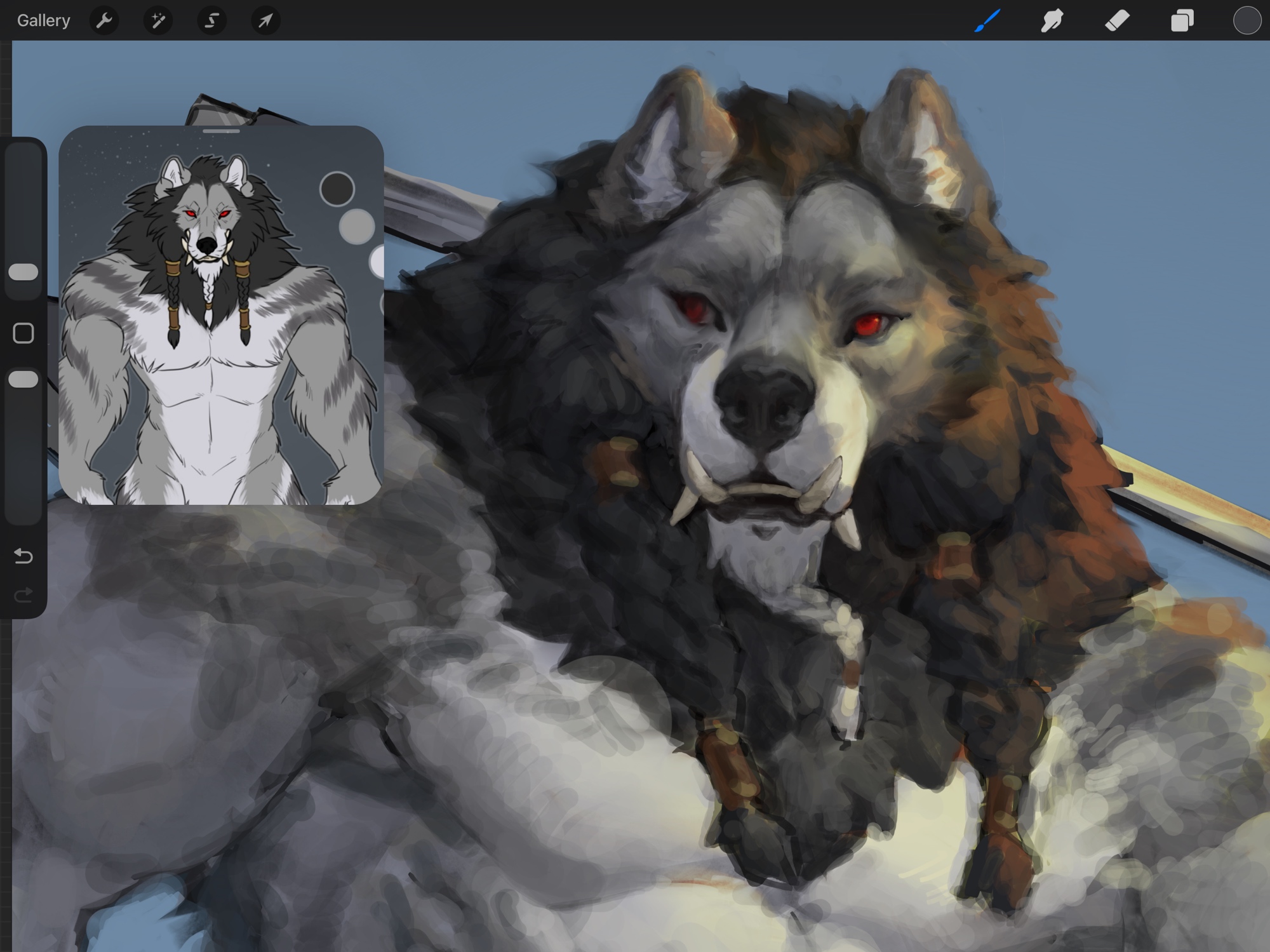Tap the square Modify button in sidebar
This screenshot has width=1270, height=952.
[23, 333]
